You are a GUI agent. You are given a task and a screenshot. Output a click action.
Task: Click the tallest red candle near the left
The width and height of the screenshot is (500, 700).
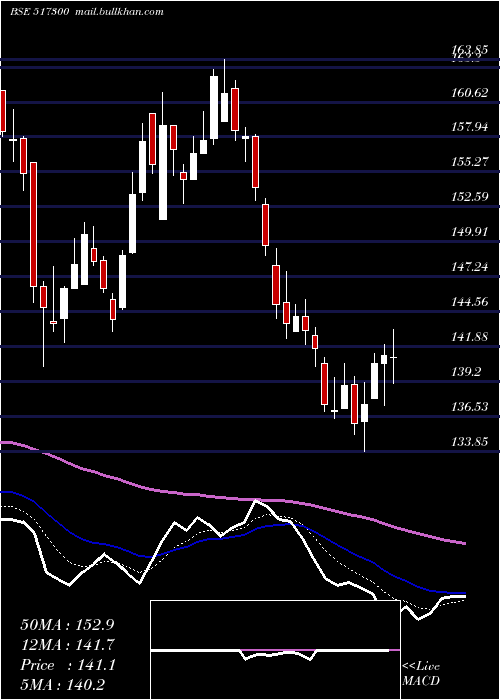coord(33,225)
